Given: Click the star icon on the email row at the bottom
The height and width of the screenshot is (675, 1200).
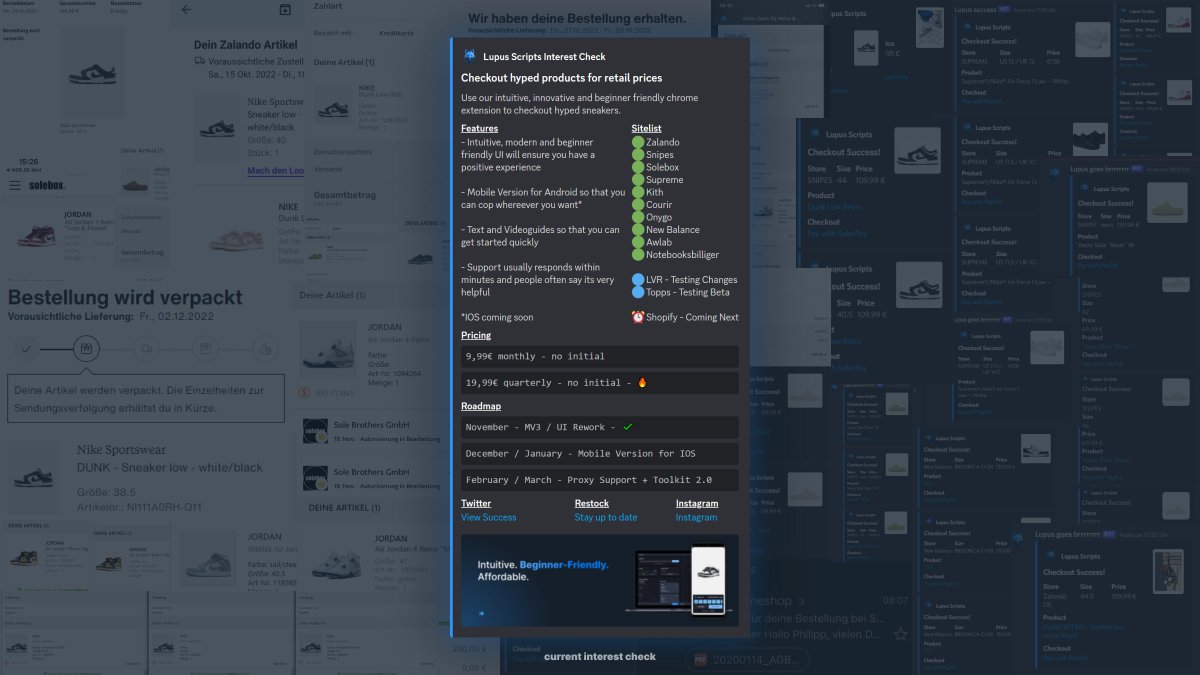Looking at the screenshot, I should pyautogui.click(x=901, y=634).
